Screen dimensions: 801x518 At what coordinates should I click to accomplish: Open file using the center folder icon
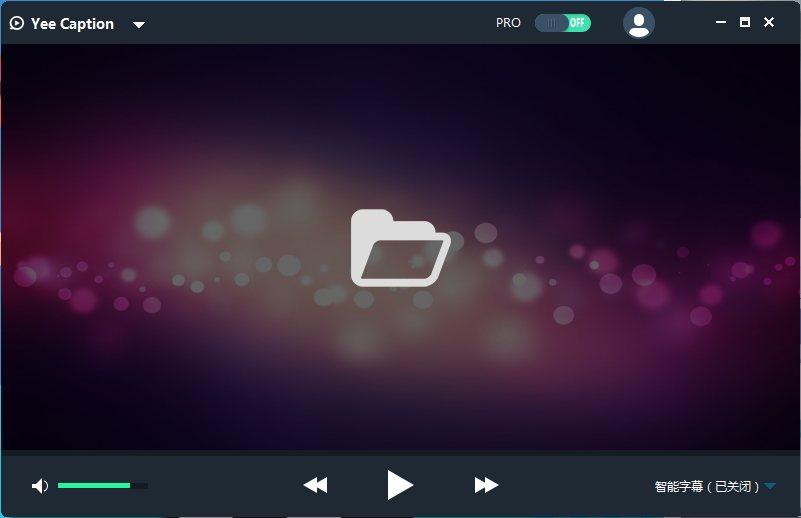coord(400,248)
